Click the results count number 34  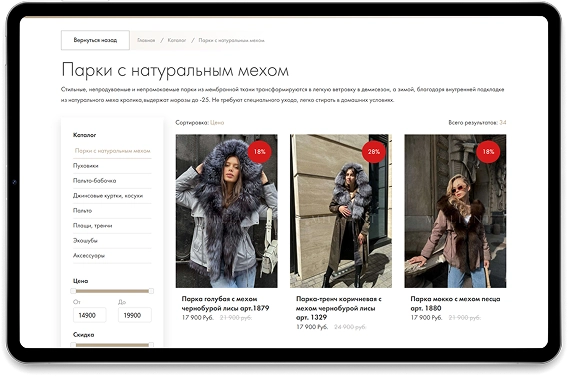point(503,123)
